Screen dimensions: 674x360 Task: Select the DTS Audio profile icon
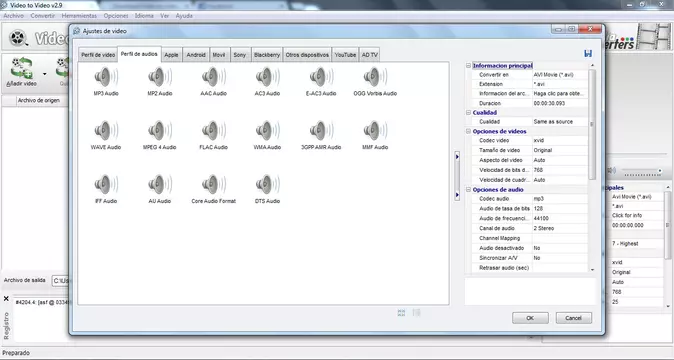click(267, 185)
